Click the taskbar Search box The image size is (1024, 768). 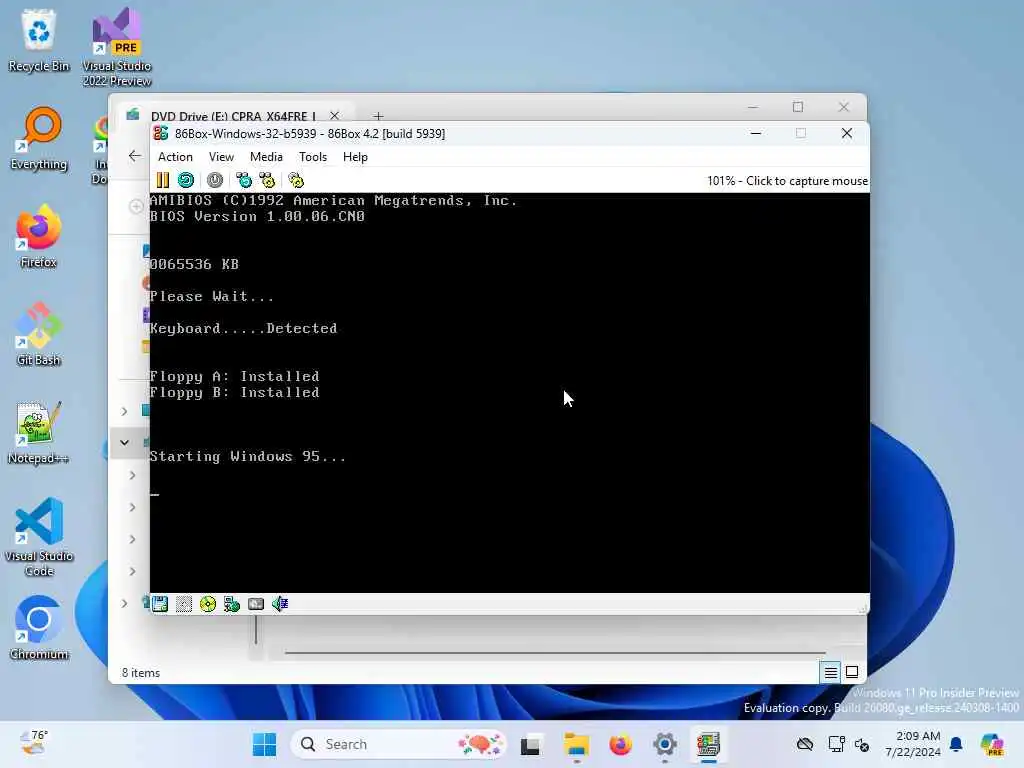click(x=398, y=744)
